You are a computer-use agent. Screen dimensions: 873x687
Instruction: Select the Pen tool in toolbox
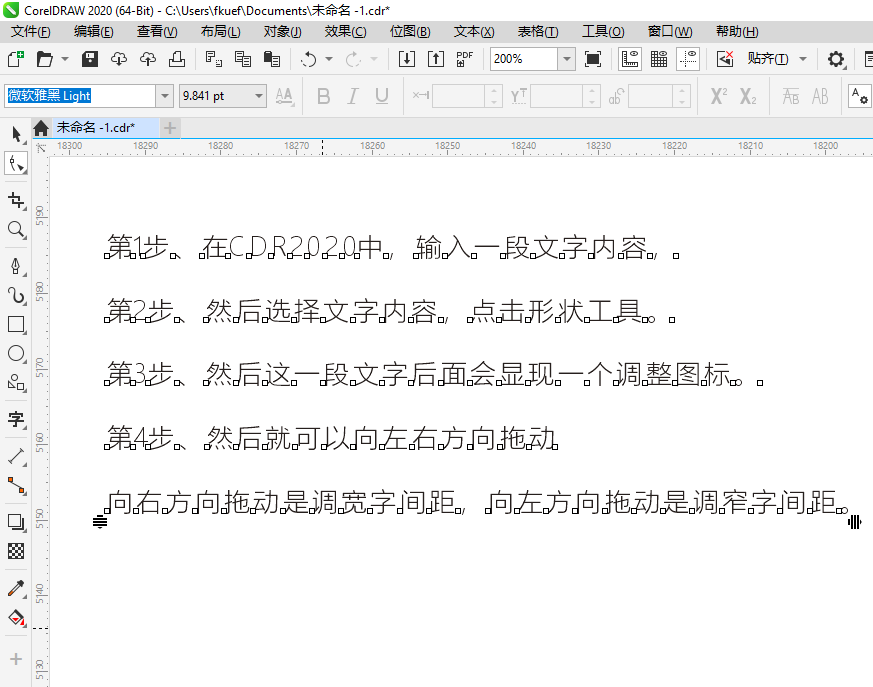16,266
